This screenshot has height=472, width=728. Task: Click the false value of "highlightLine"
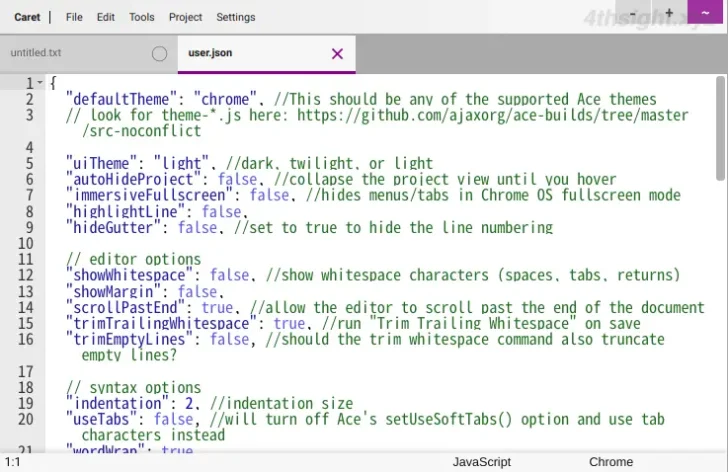(x=221, y=212)
